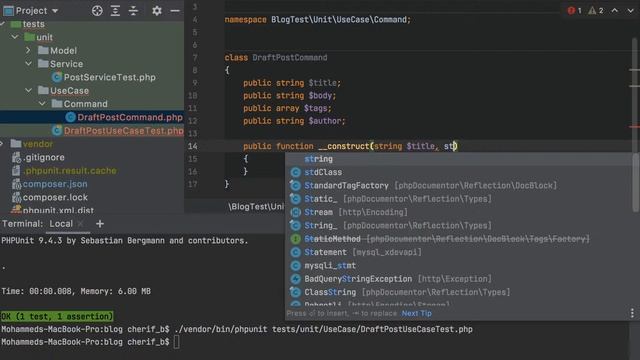Click the UseCase folder icon
The width and height of the screenshot is (640, 360).
click(43, 90)
